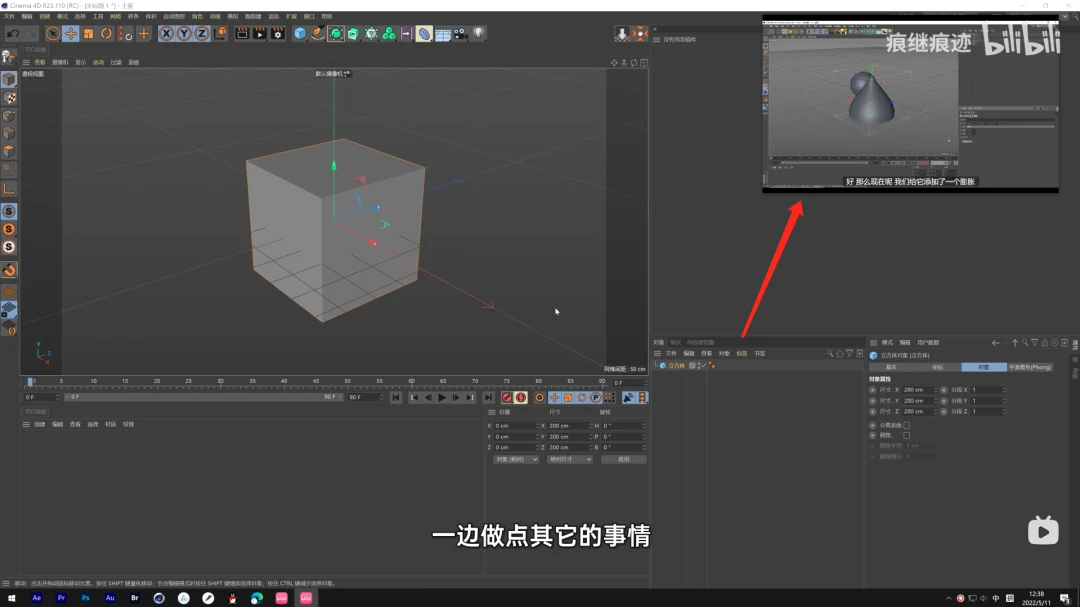The width and height of the screenshot is (1080, 607).
Task: Click the 应用 apply button
Action: tap(623, 459)
